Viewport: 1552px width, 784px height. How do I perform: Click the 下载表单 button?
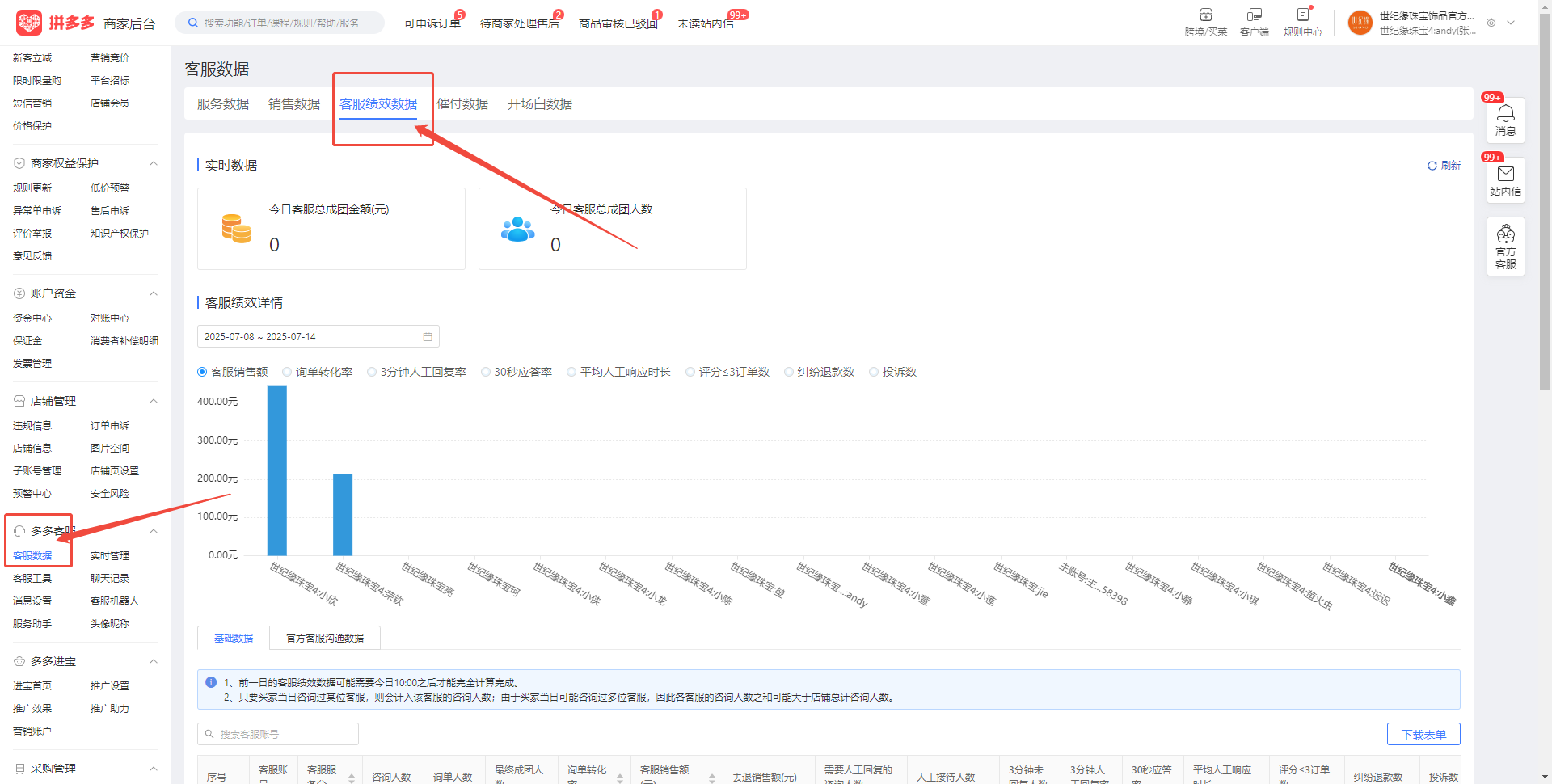pyautogui.click(x=1423, y=734)
